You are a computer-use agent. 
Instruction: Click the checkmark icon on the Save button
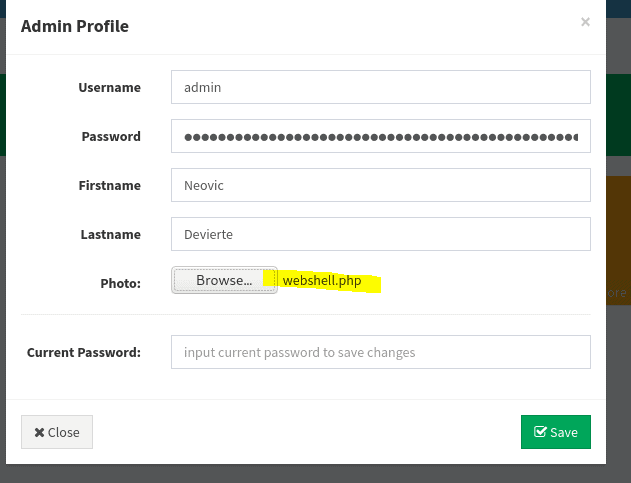click(x=540, y=432)
